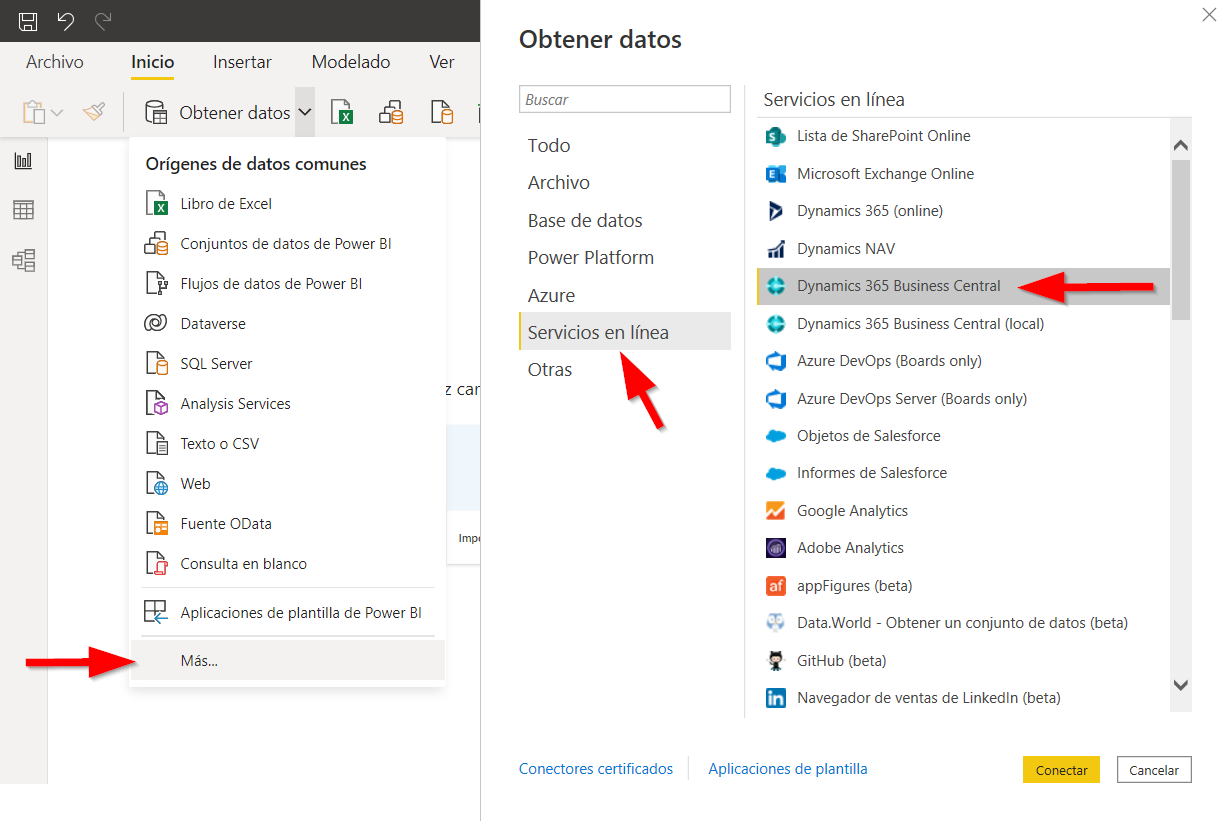Select the Azure category
Image resolution: width=1229 pixels, height=823 pixels.
[x=625, y=296]
